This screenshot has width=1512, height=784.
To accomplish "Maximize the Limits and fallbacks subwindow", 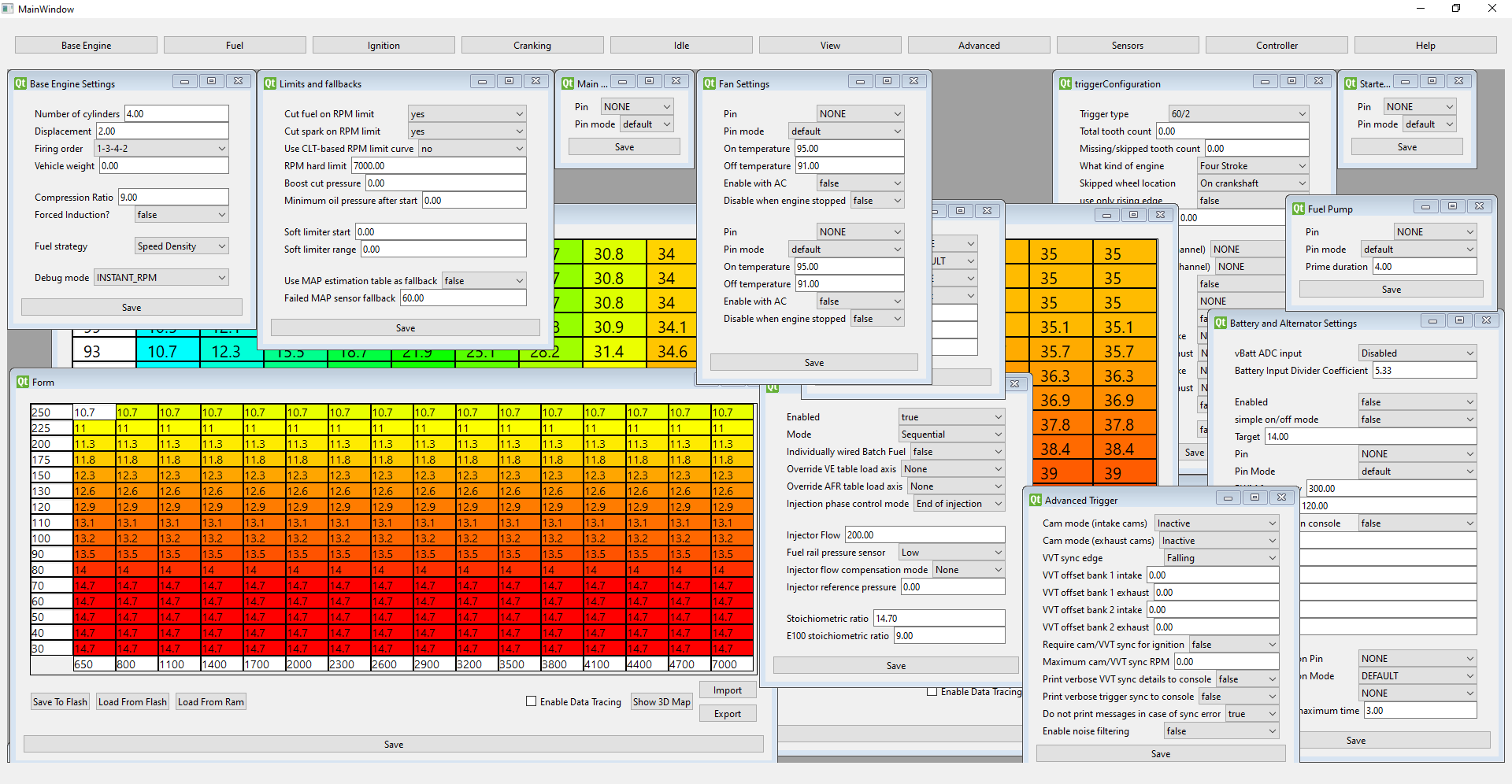I will [x=509, y=81].
